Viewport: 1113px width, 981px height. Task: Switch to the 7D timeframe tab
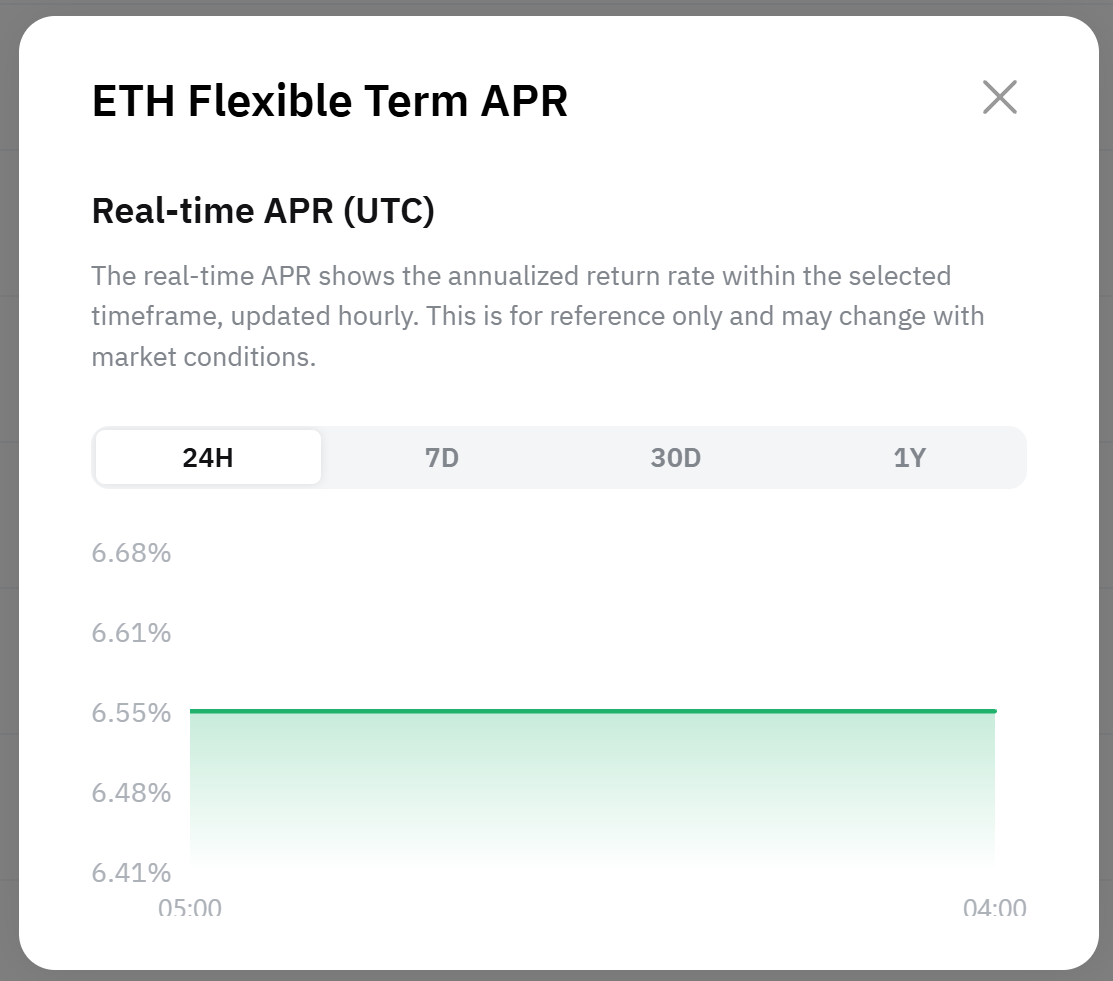442,458
